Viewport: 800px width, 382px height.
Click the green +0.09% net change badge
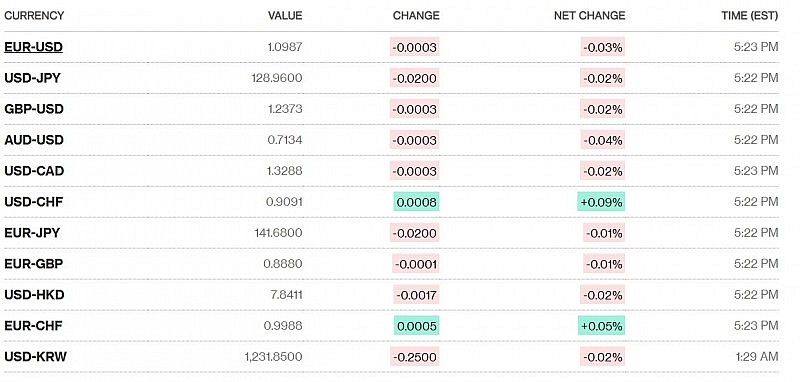click(x=601, y=202)
